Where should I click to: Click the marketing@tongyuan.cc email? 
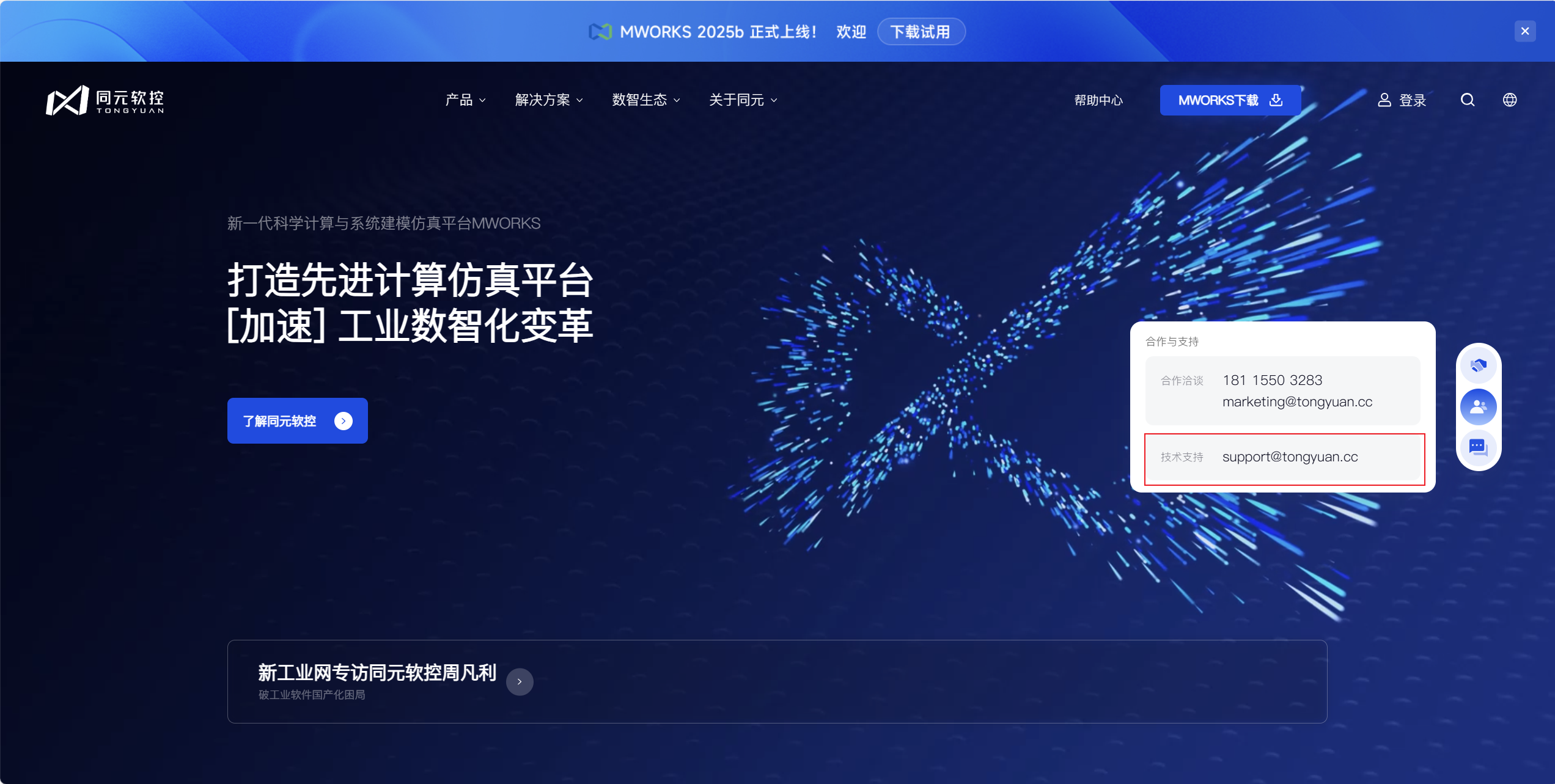click(x=1297, y=401)
